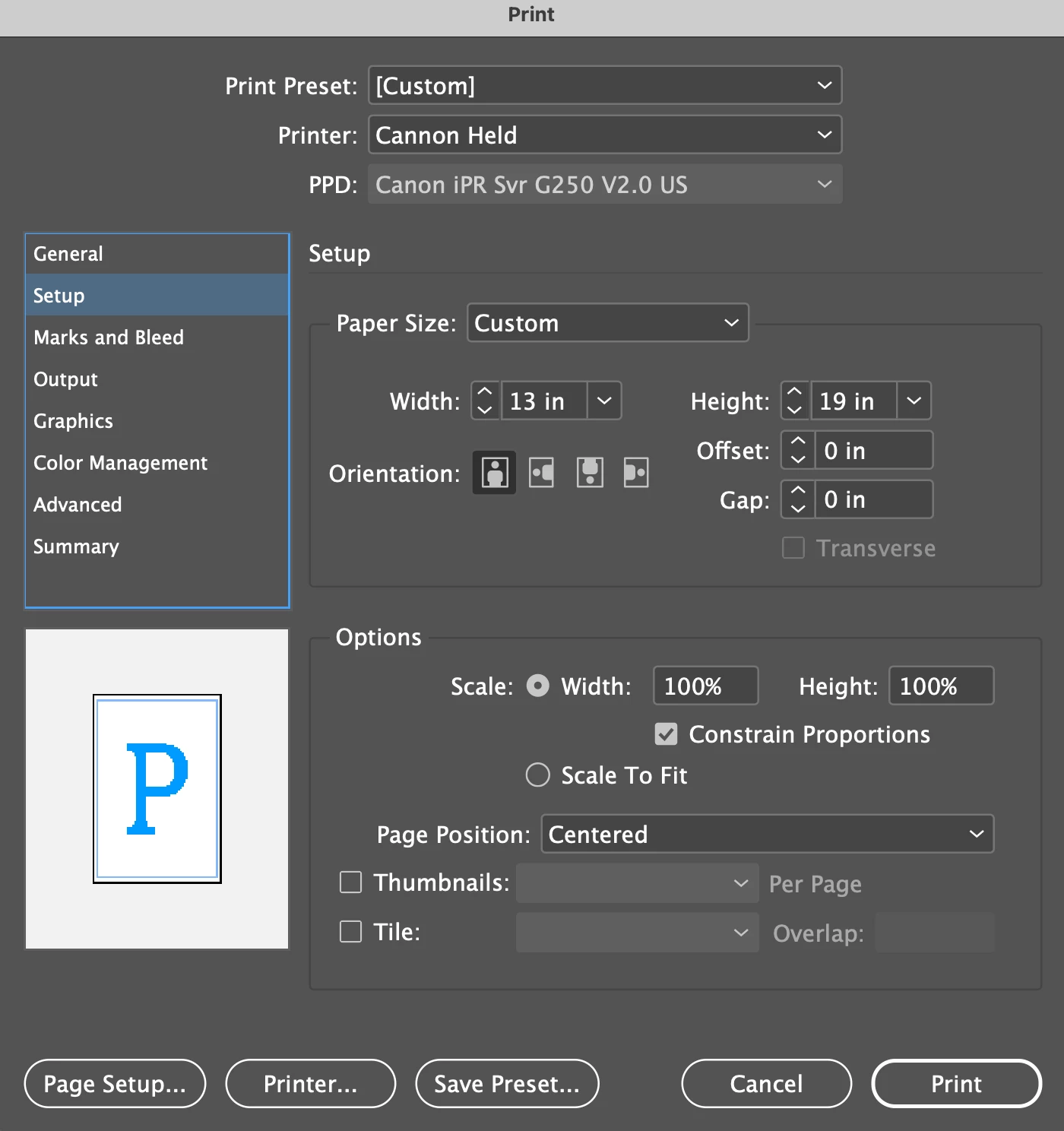Increase the paper Height stepper
Screen dimensions: 1064x1131
coord(795,391)
